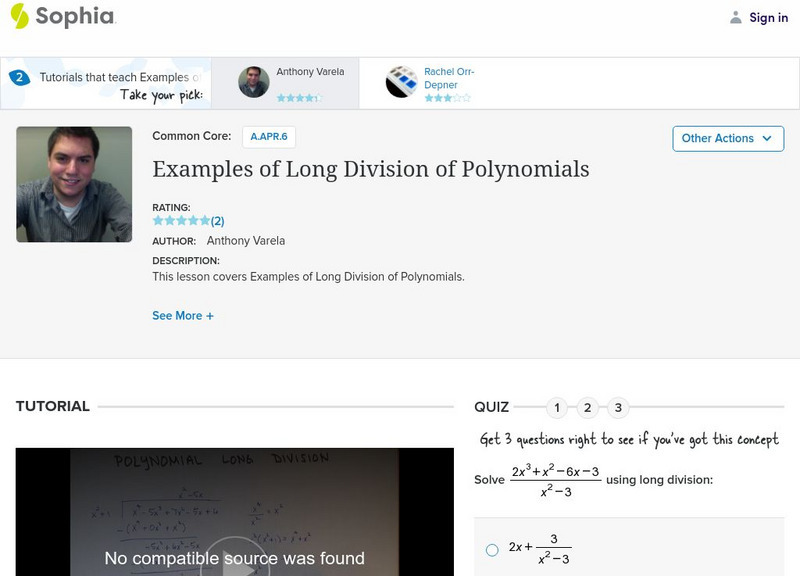Click the tutorials count badge icon
The width and height of the screenshot is (800, 576).
pos(19,77)
